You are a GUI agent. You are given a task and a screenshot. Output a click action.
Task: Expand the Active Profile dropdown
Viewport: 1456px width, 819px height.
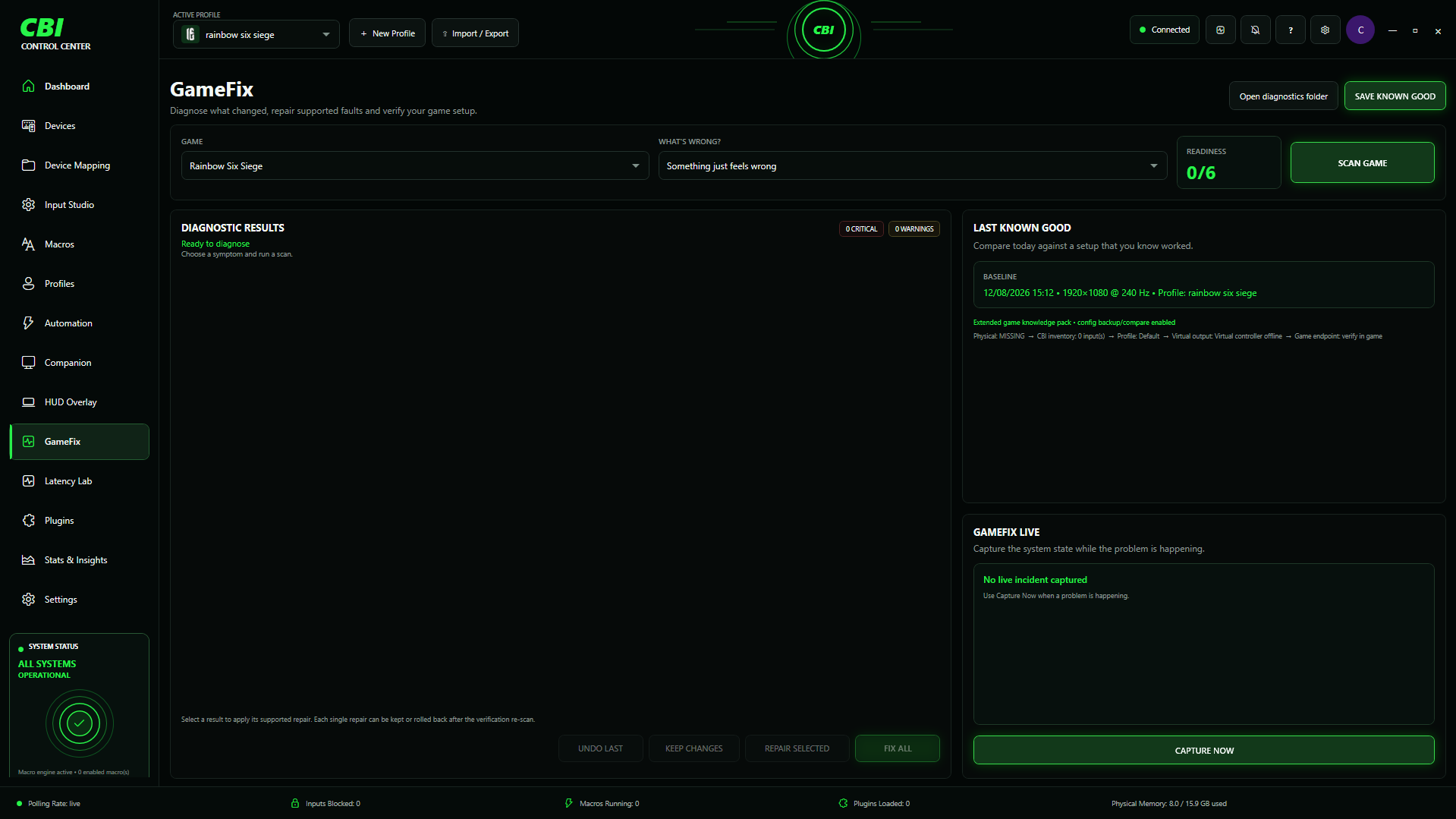[256, 34]
